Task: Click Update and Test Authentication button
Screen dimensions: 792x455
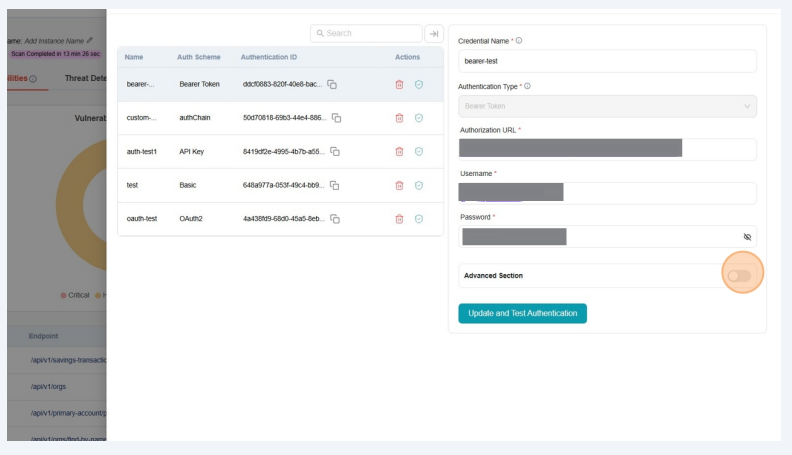Action: pyautogui.click(x=522, y=313)
